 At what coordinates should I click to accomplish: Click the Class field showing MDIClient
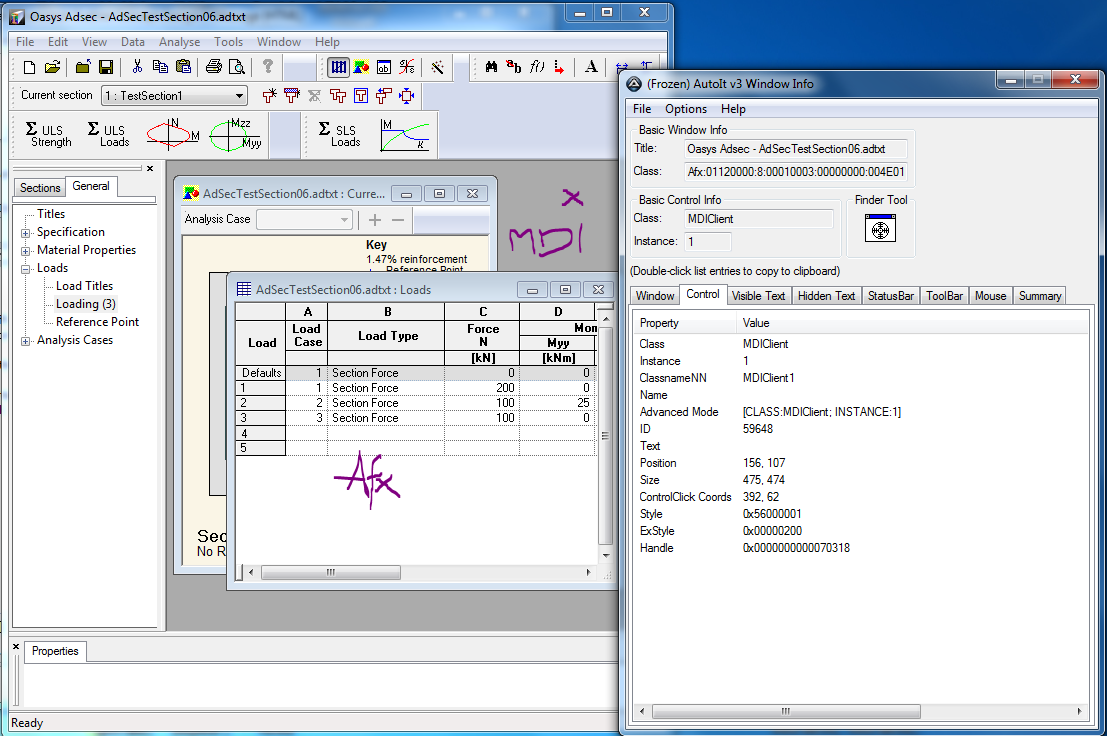pyautogui.click(x=758, y=219)
